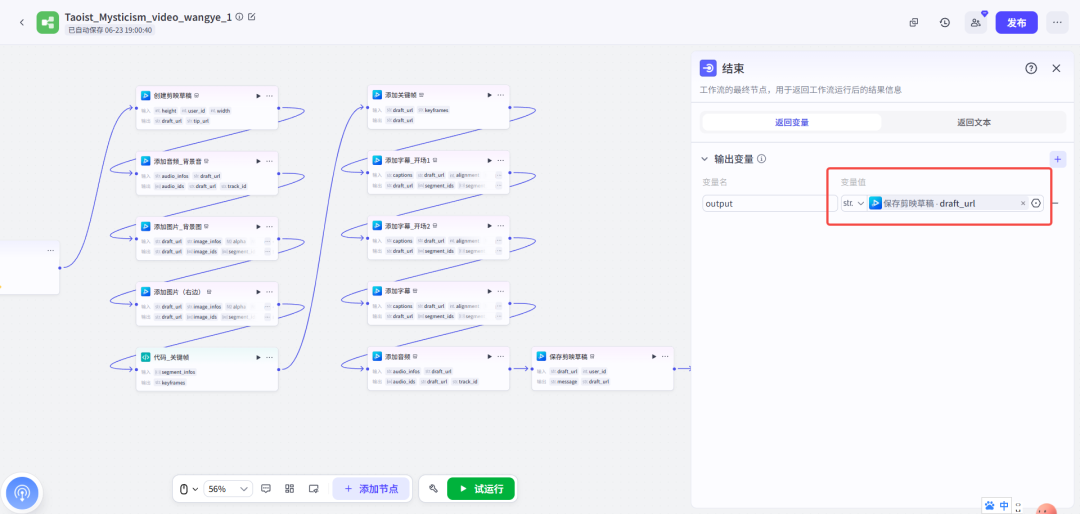Open version history clock icon
Screen dimensions: 1080x514
pos(945,22)
